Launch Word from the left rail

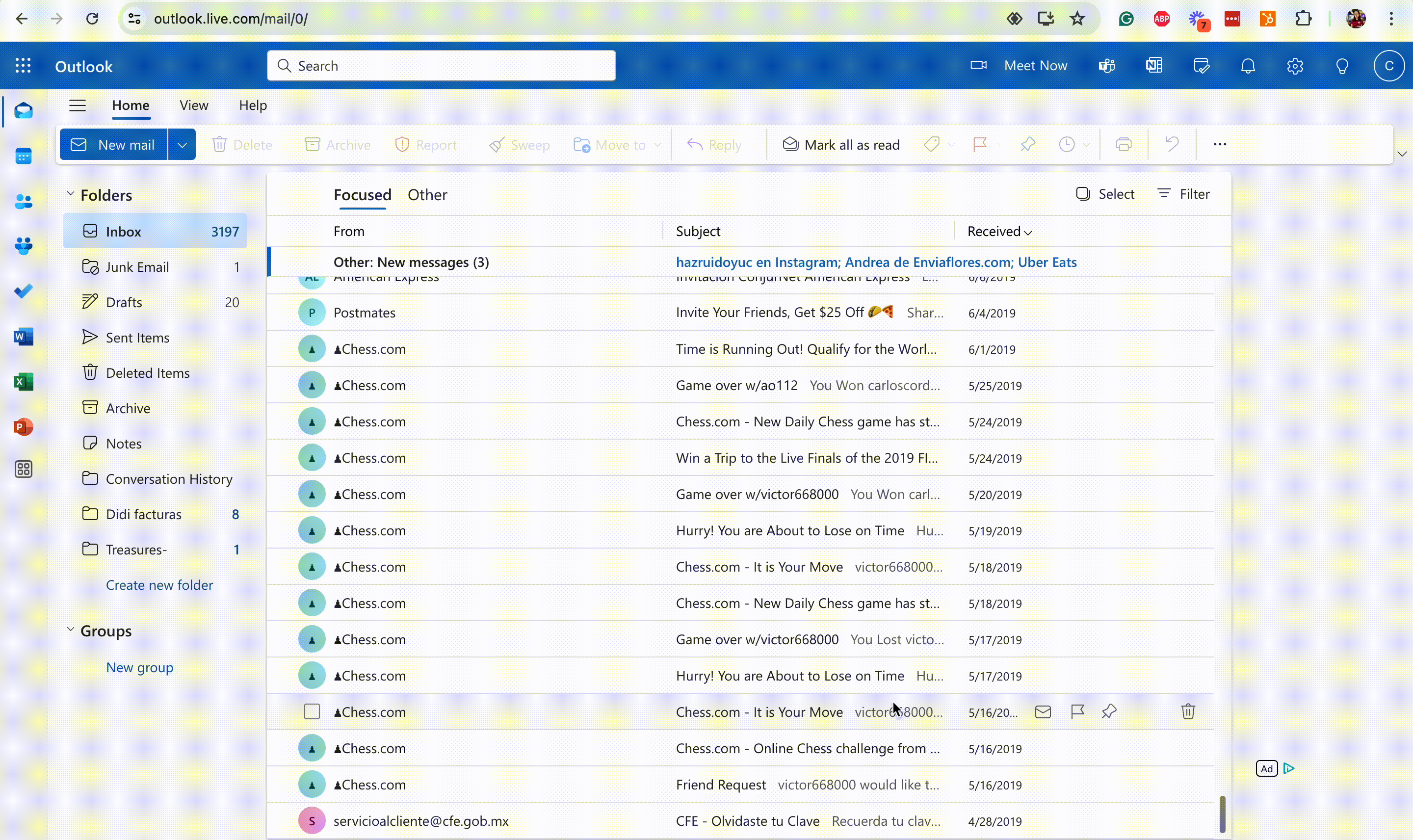23,337
